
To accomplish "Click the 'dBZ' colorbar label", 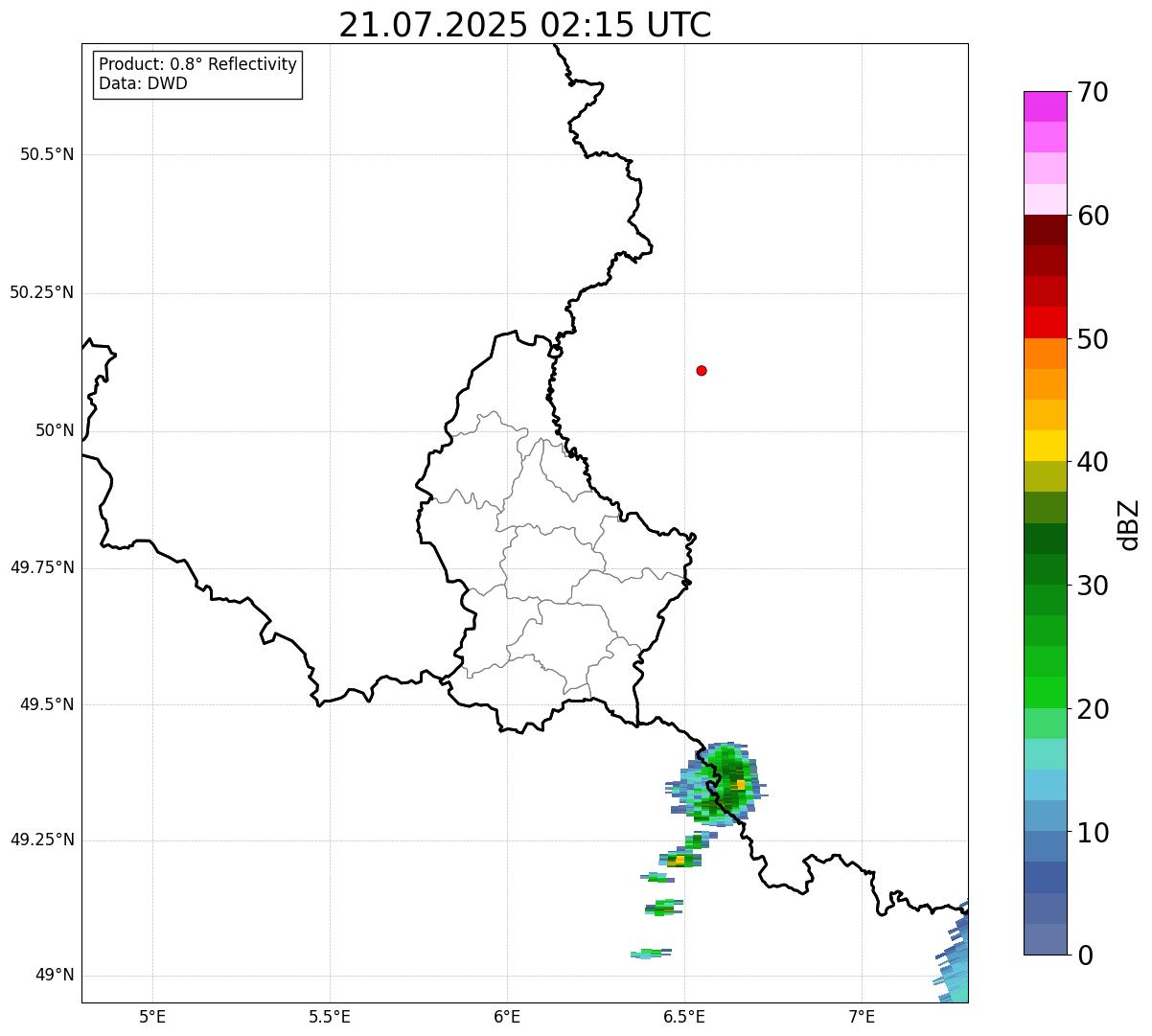I will coord(1128,524).
